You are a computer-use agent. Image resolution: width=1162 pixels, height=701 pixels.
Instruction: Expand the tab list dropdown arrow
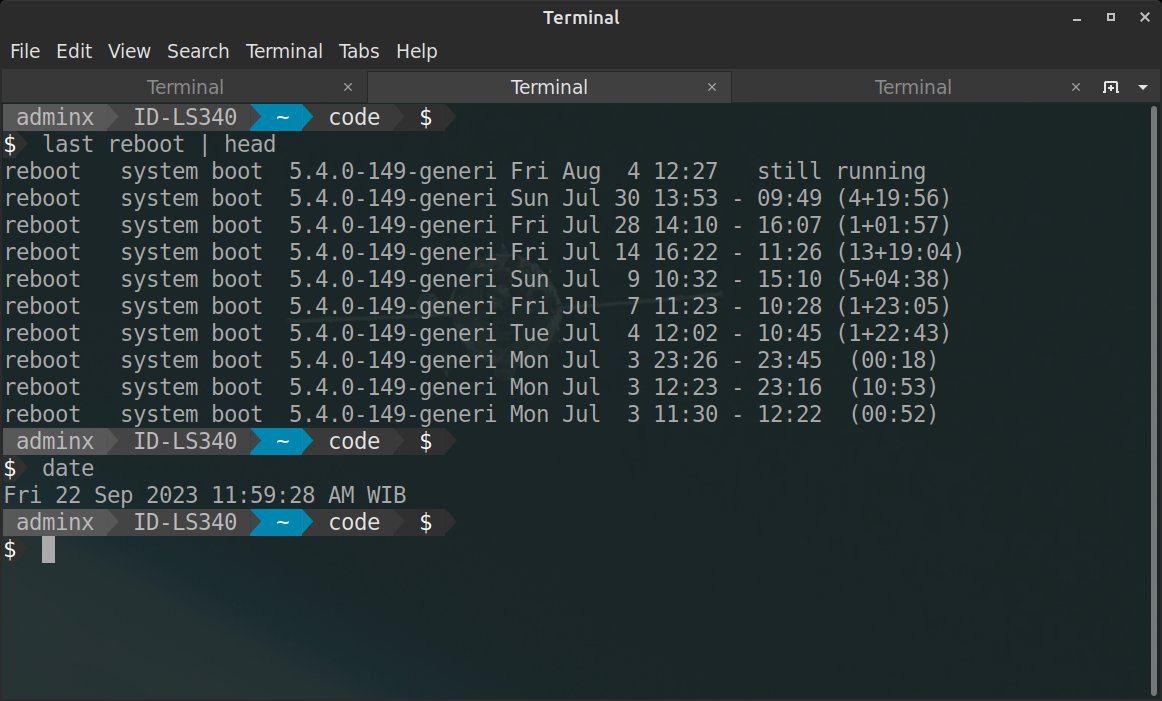pos(1143,87)
